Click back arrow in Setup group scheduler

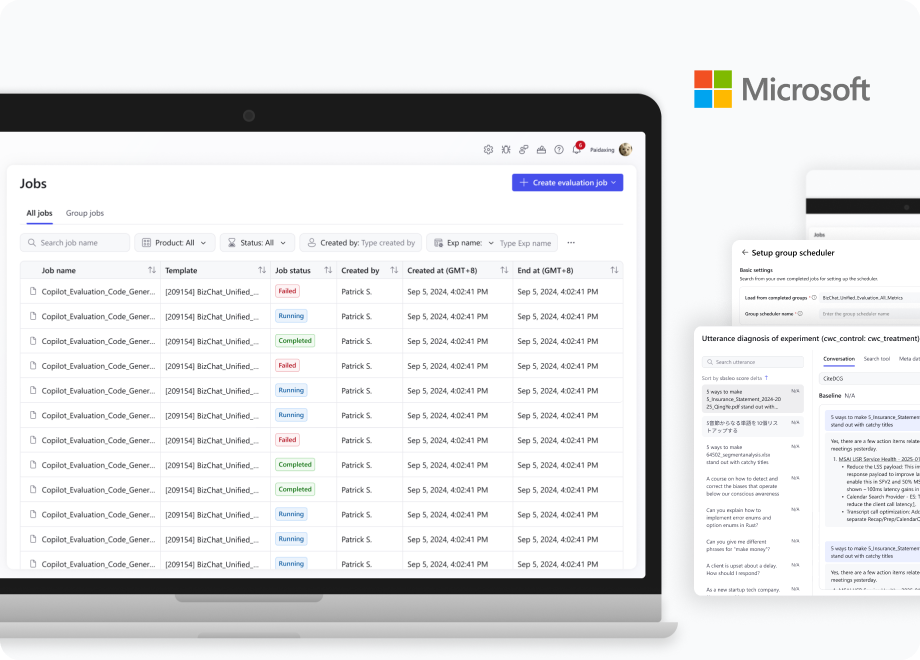[x=743, y=253]
